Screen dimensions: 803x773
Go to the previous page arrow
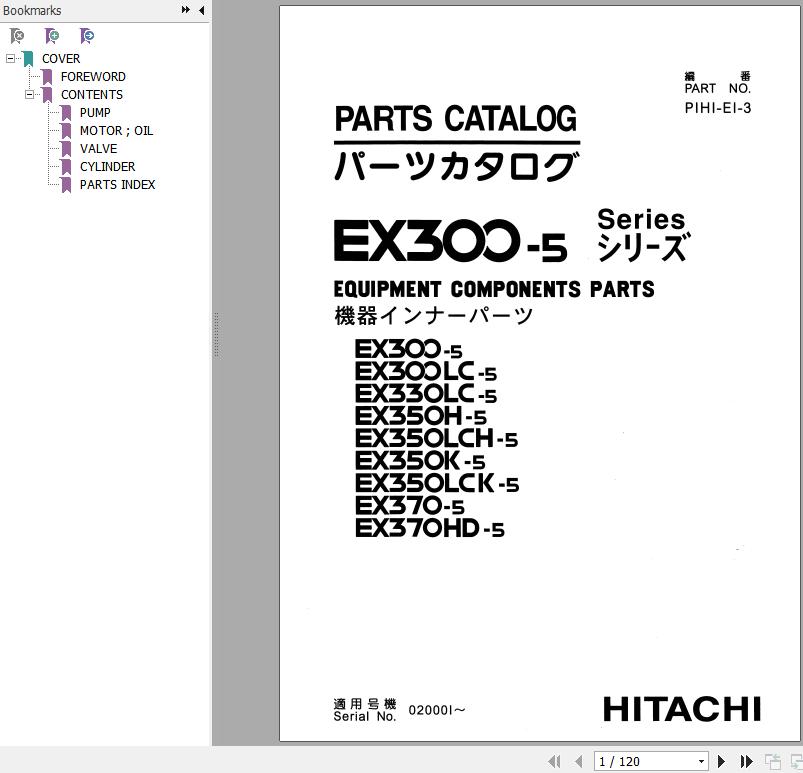tap(579, 761)
